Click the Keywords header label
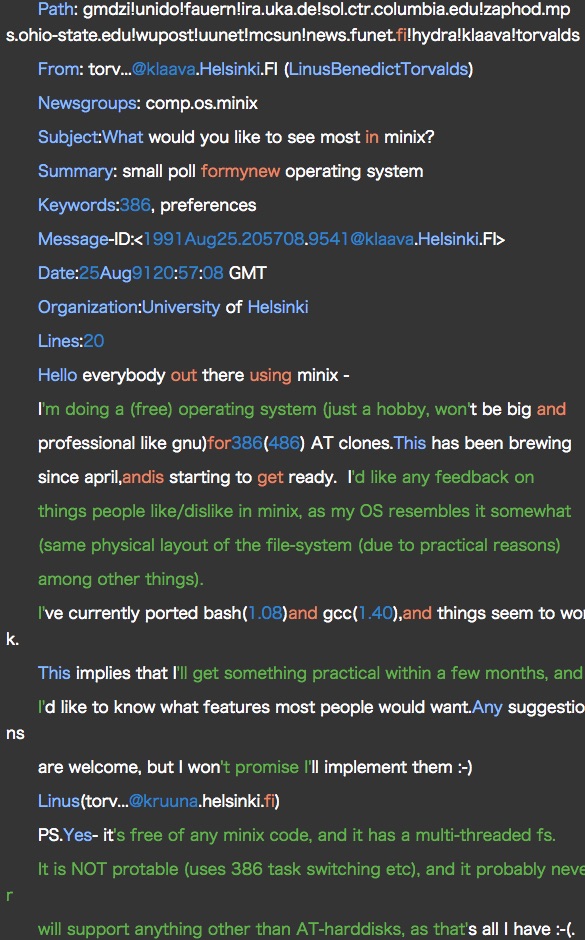585x940 pixels. (76, 205)
